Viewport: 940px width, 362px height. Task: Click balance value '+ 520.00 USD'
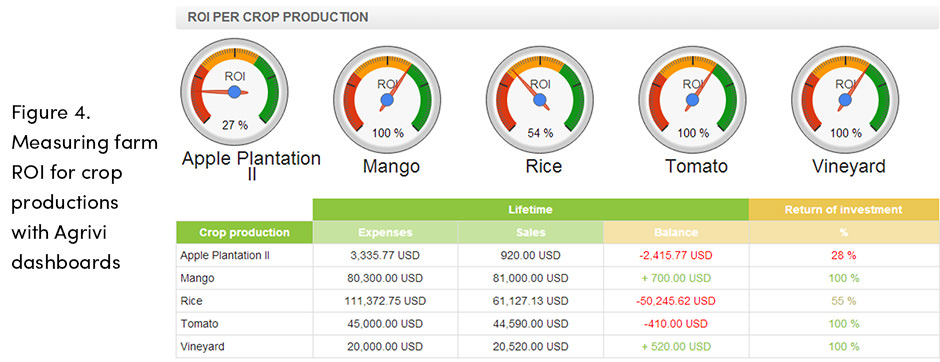[x=676, y=346]
